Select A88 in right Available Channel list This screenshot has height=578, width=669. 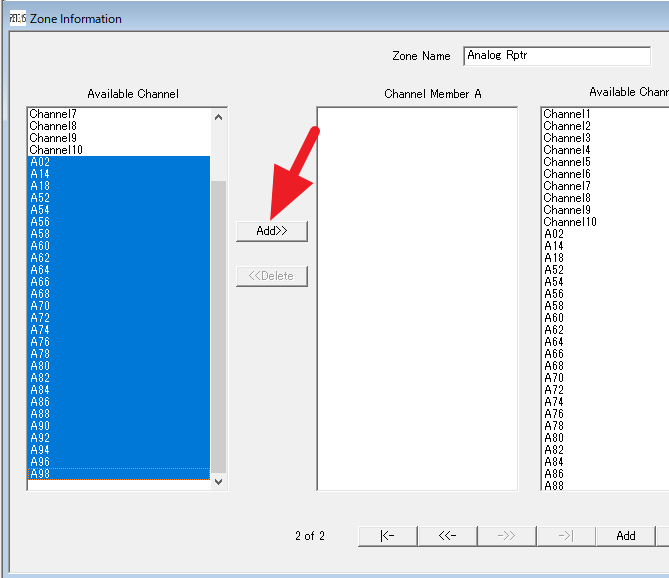coord(554,486)
